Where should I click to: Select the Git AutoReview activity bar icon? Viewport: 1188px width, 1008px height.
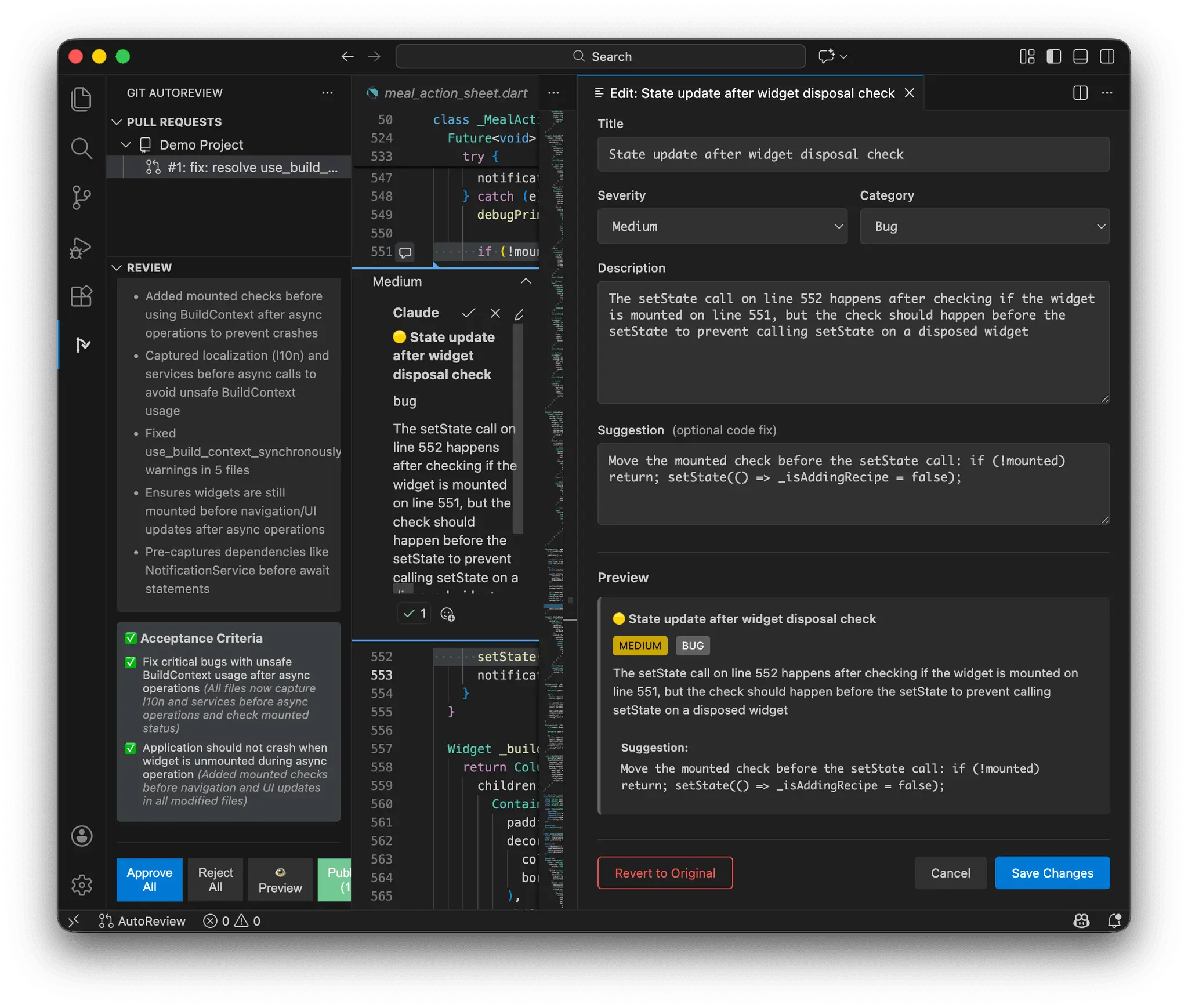[82, 345]
